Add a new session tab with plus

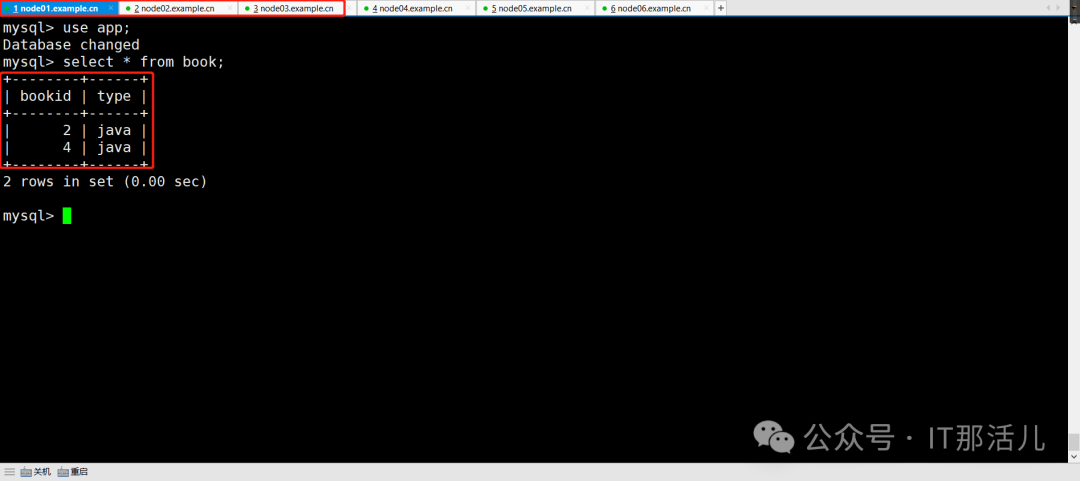point(720,8)
